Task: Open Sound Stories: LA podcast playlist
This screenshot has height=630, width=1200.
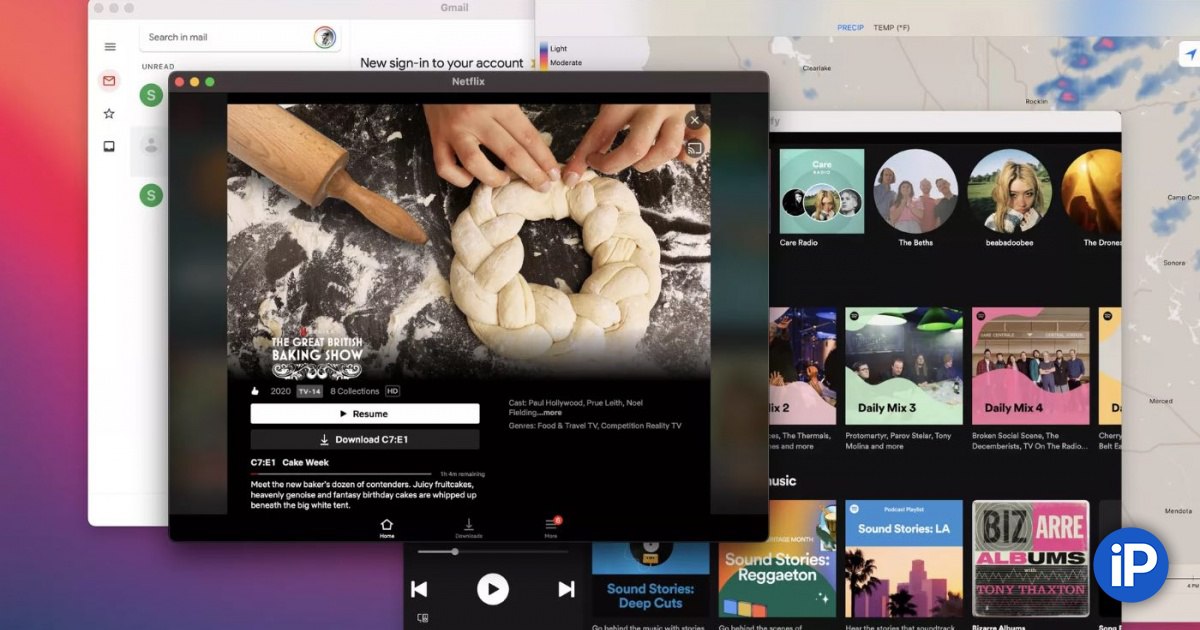Action: point(904,559)
